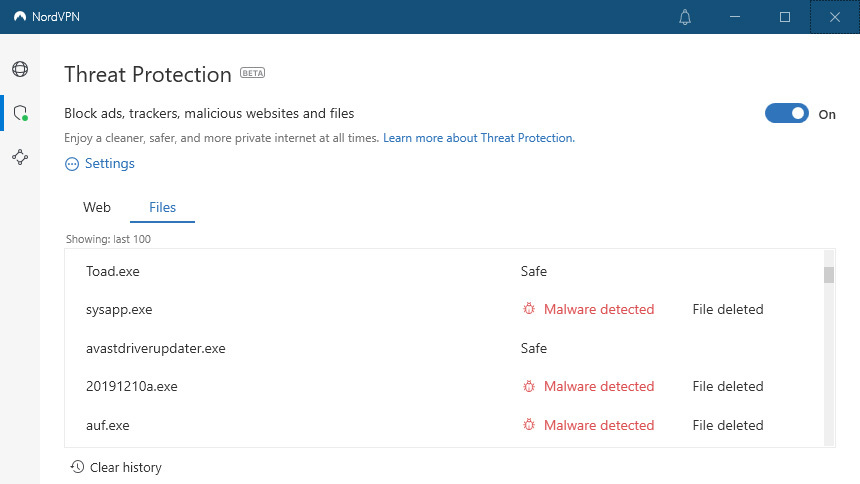Click the BETA badge next to title
The image size is (860, 484).
pyautogui.click(x=252, y=73)
